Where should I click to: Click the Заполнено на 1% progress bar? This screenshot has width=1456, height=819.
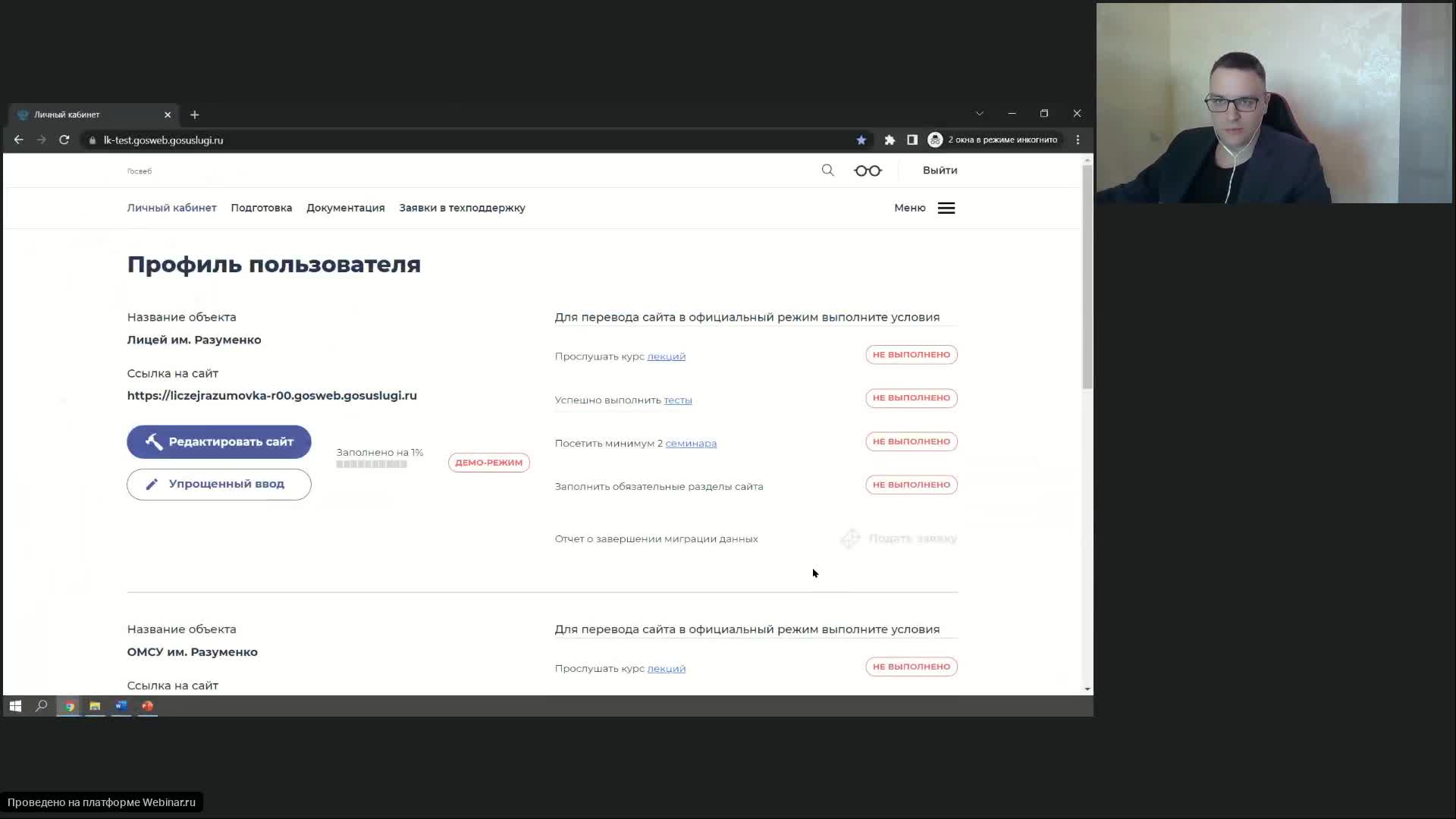(372, 464)
